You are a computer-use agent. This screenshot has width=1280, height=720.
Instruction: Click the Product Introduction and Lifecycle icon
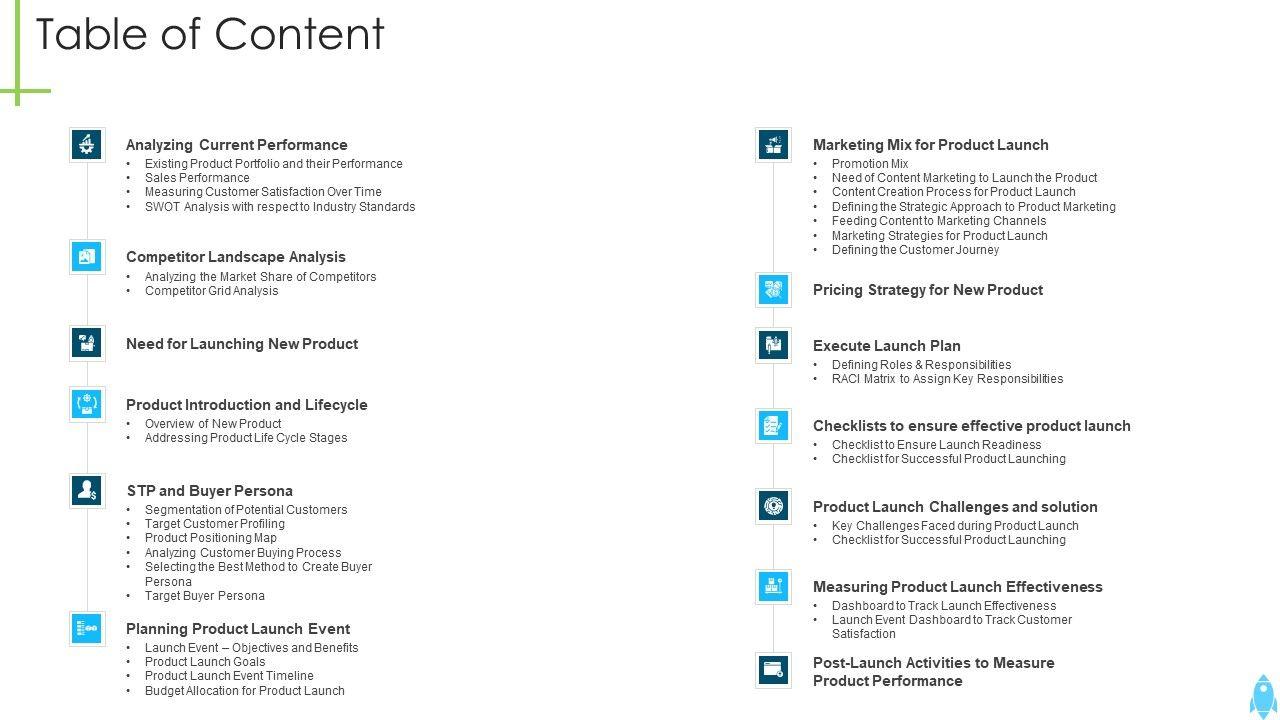coord(87,404)
